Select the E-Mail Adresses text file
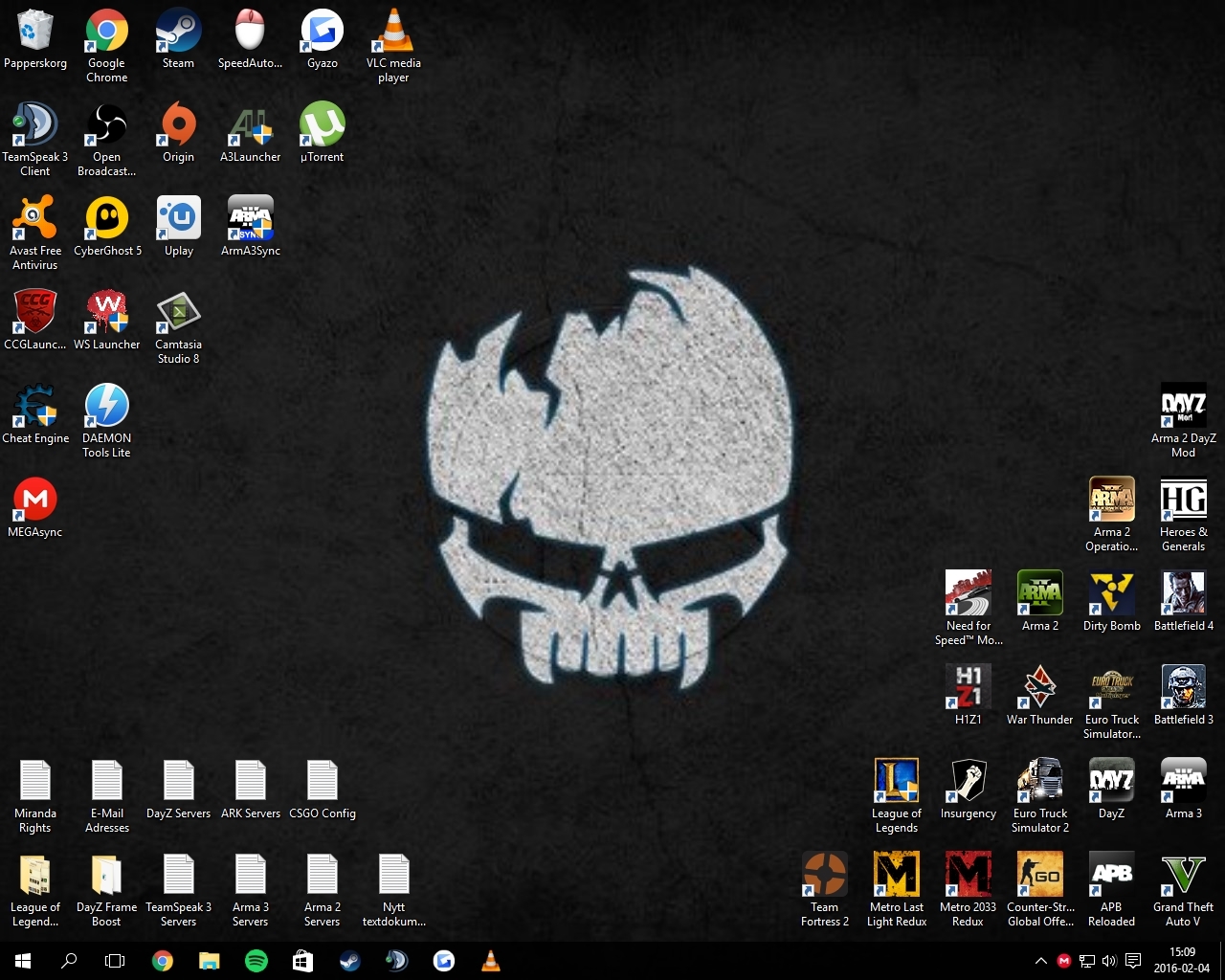 click(x=107, y=796)
